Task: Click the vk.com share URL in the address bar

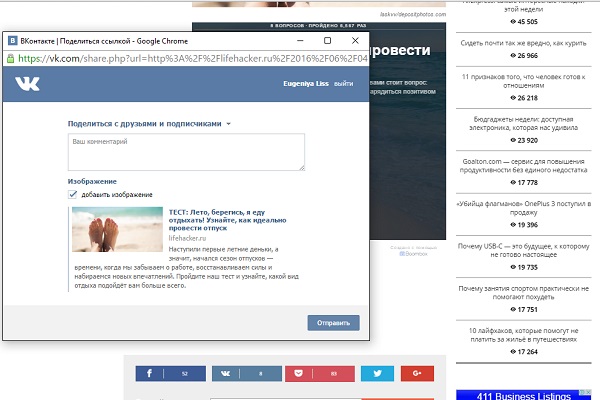Action: tap(193, 59)
